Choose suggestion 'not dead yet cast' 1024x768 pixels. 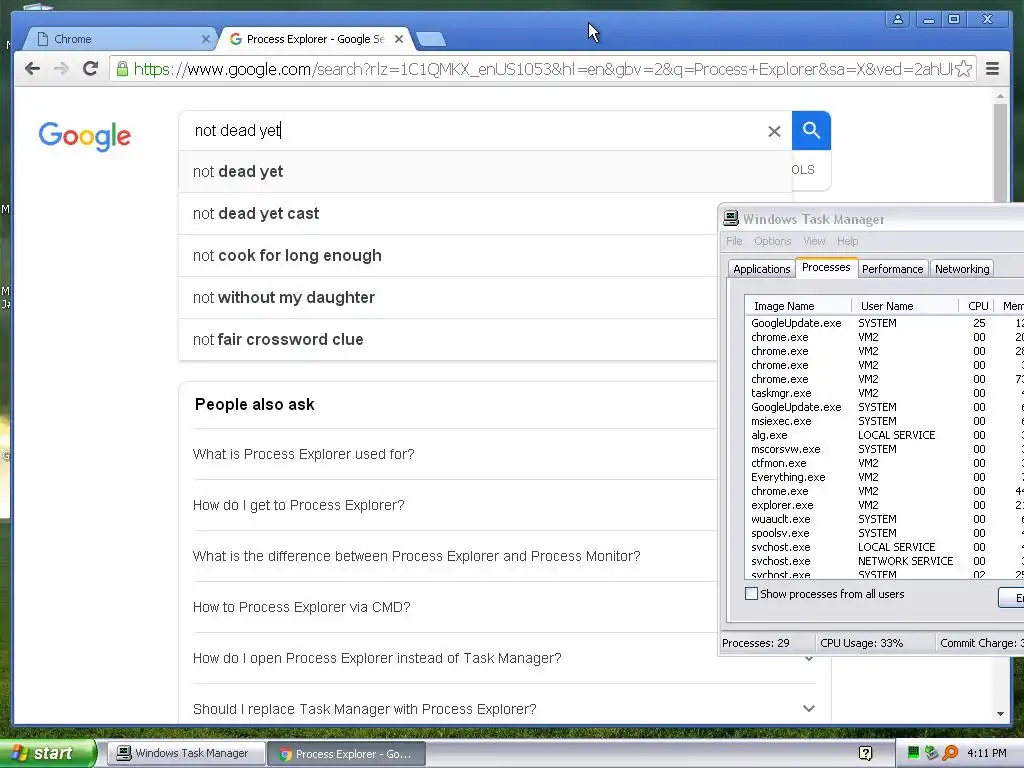pyautogui.click(x=447, y=214)
